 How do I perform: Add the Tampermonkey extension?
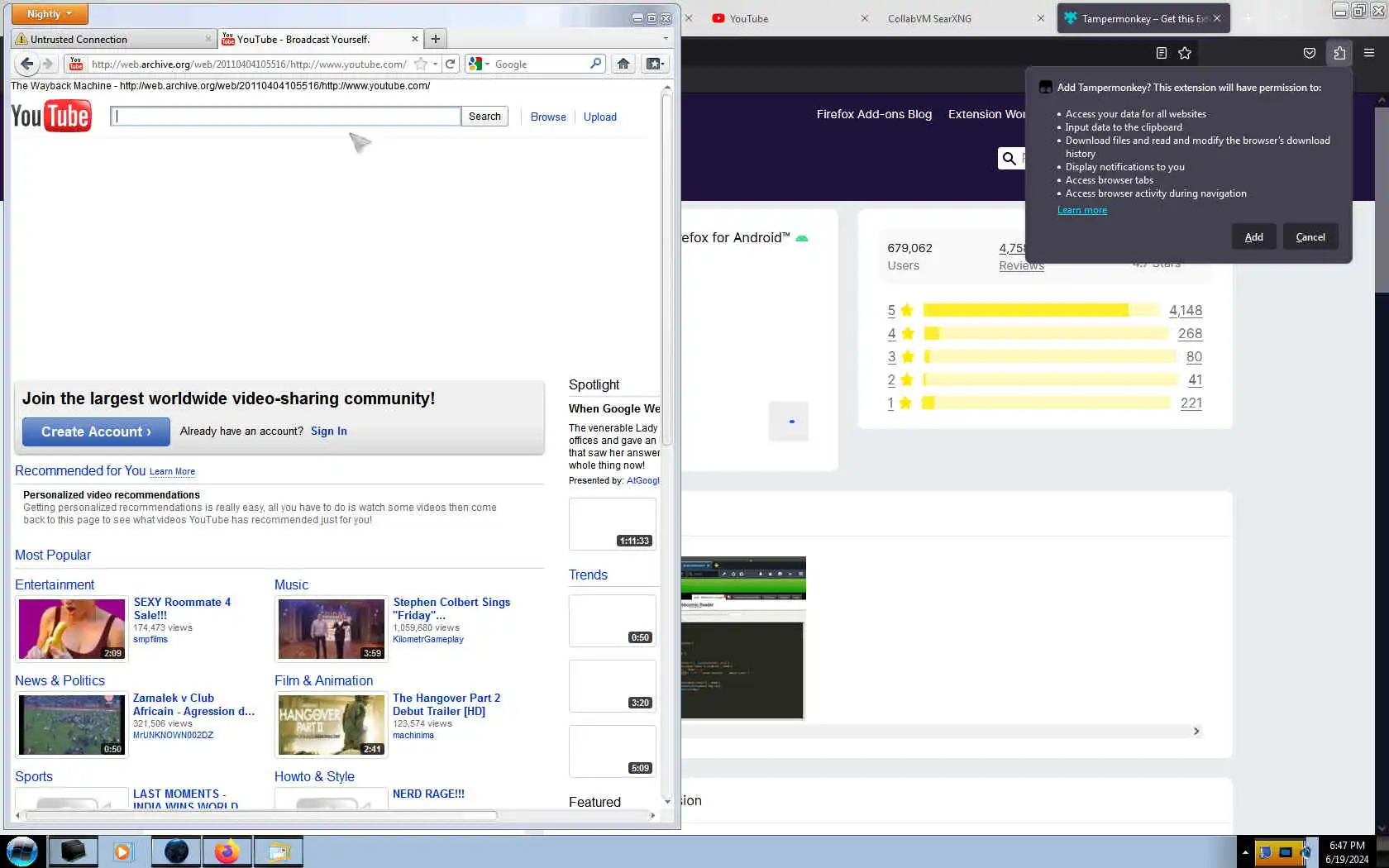[x=1253, y=237]
